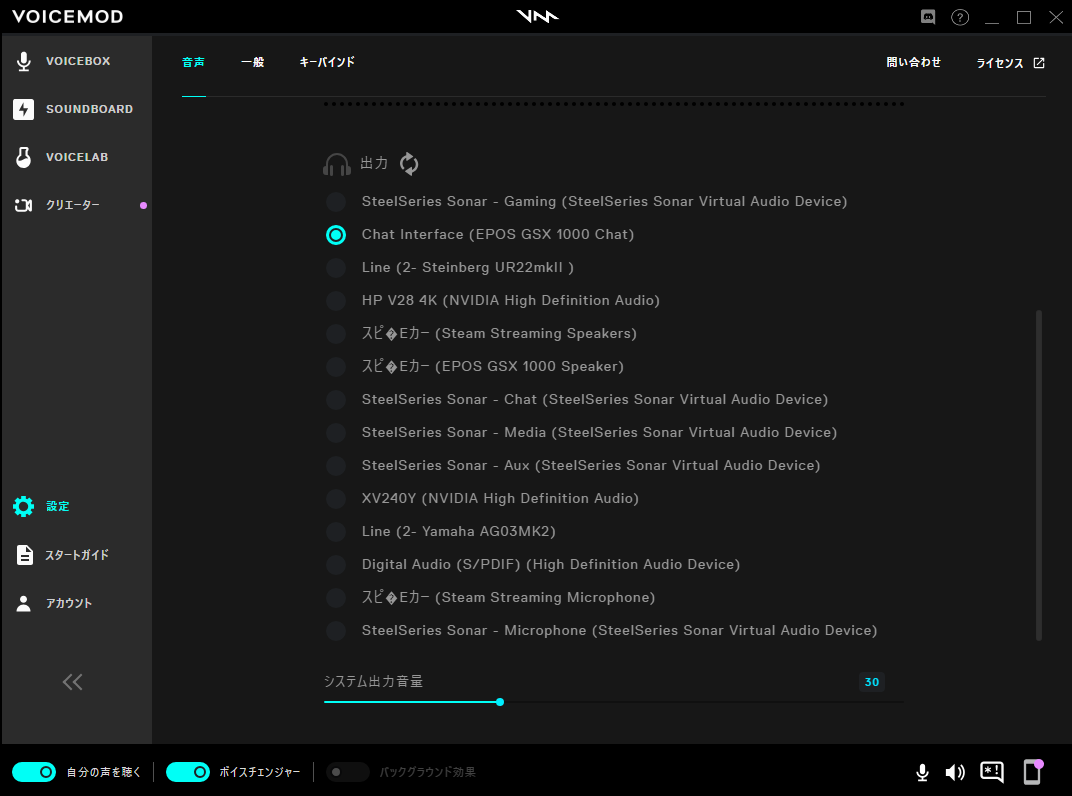Viewport: 1072px width, 796px height.
Task: Mute the microphone in the bottom bar
Action: click(922, 772)
